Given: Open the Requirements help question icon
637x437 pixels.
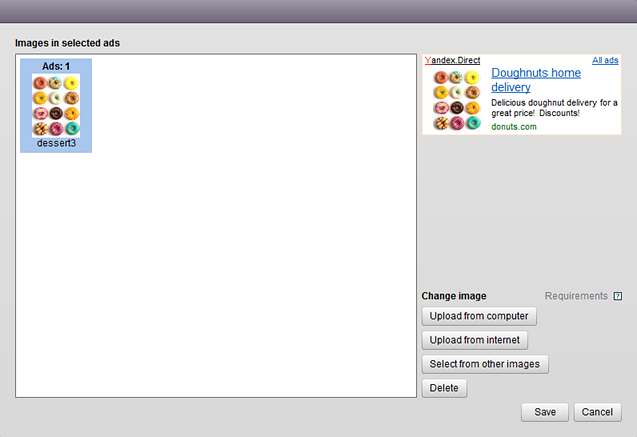Looking at the screenshot, I should click(618, 296).
